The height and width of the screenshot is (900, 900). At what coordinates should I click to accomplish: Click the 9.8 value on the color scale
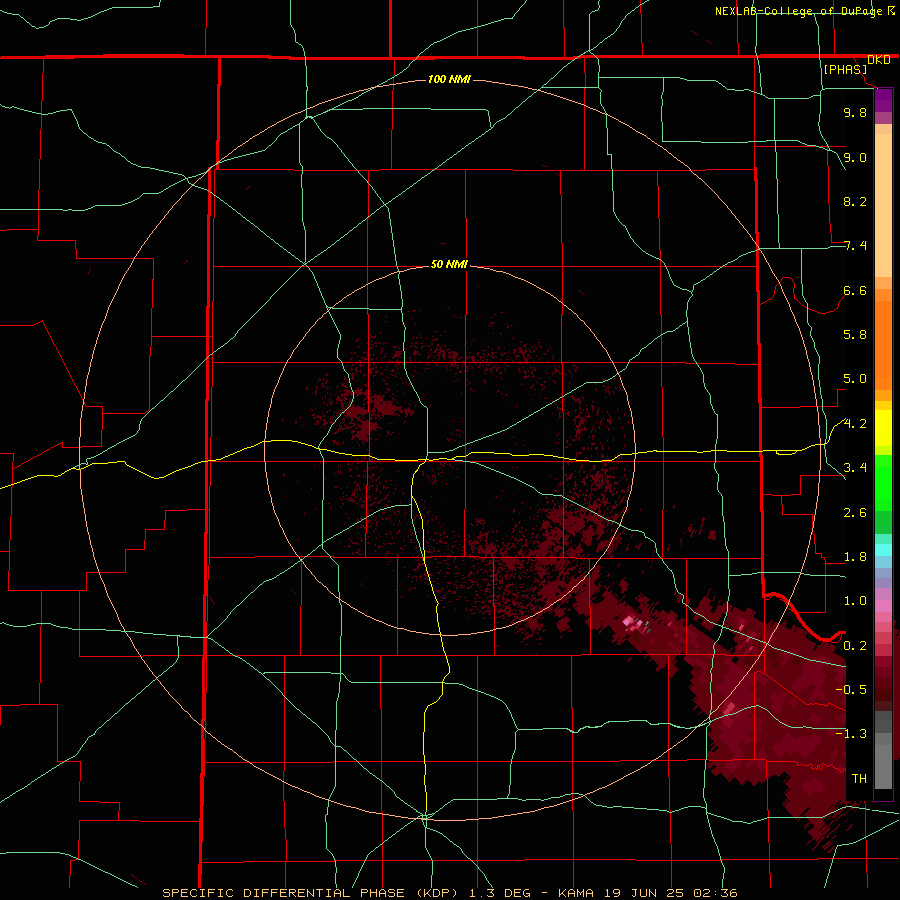tap(855, 112)
